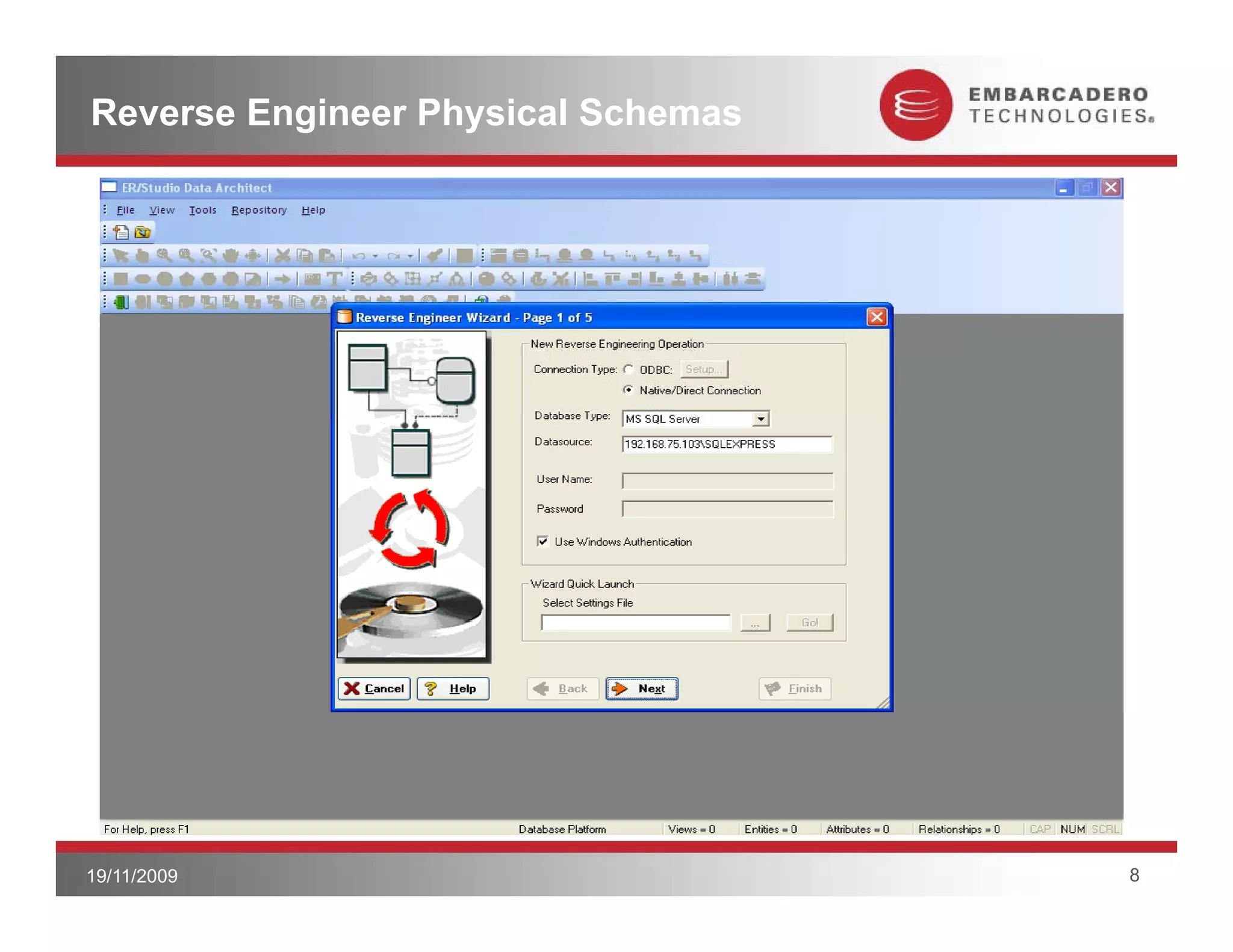Click the New document toolbar icon

(121, 232)
